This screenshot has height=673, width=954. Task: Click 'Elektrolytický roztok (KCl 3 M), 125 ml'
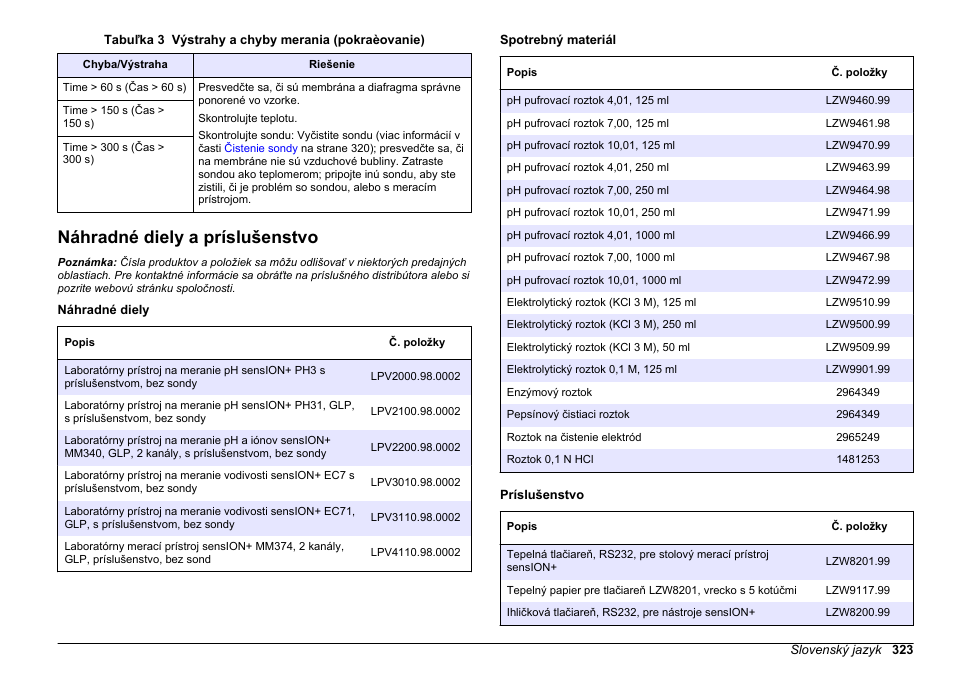tap(601, 302)
